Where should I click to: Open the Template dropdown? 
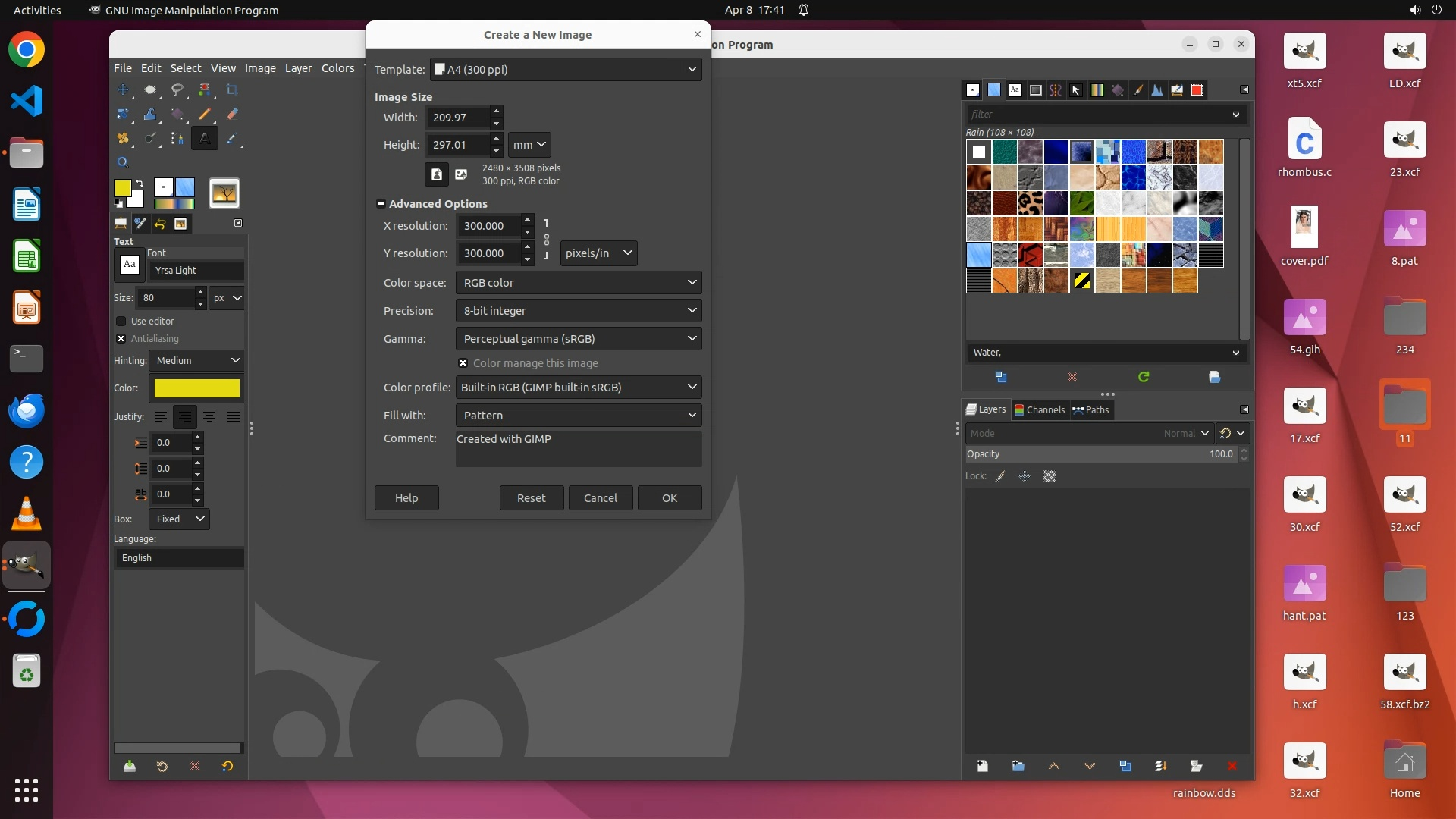coord(566,70)
